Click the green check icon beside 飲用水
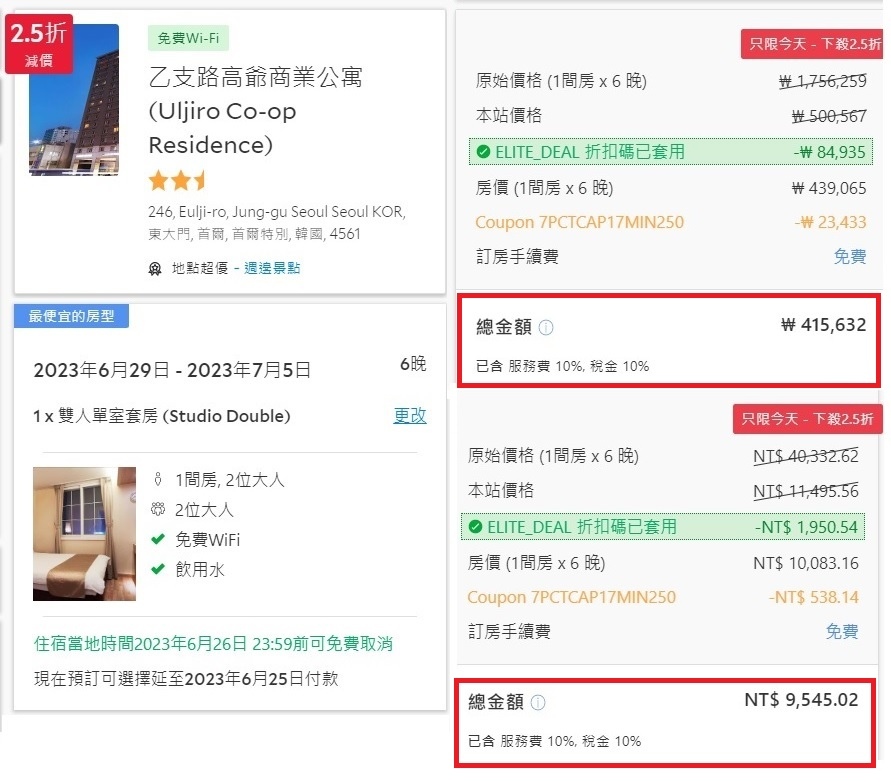Image resolution: width=891 pixels, height=782 pixels. click(157, 570)
